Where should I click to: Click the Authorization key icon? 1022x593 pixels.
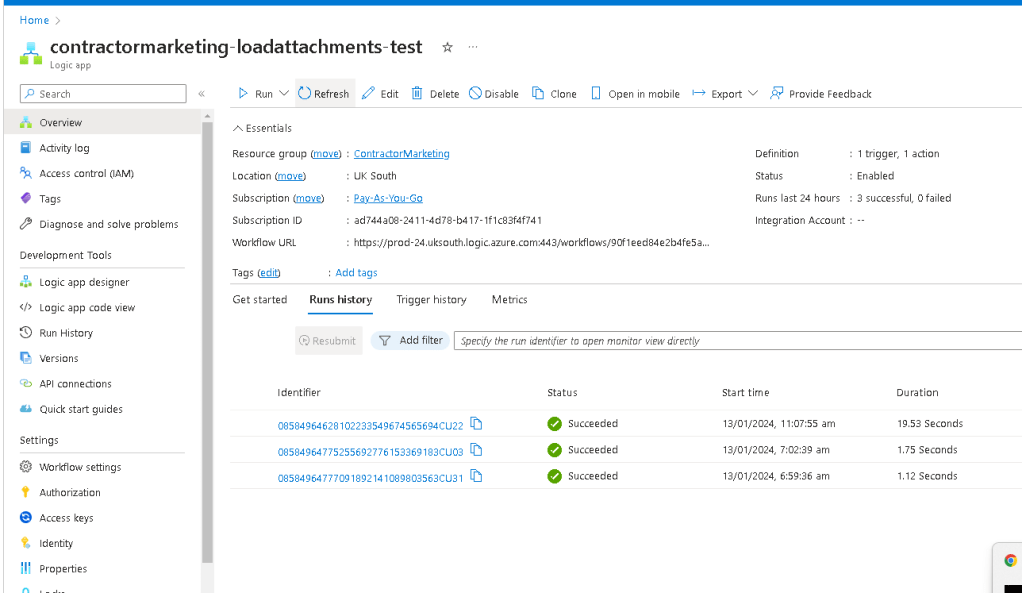coord(25,492)
